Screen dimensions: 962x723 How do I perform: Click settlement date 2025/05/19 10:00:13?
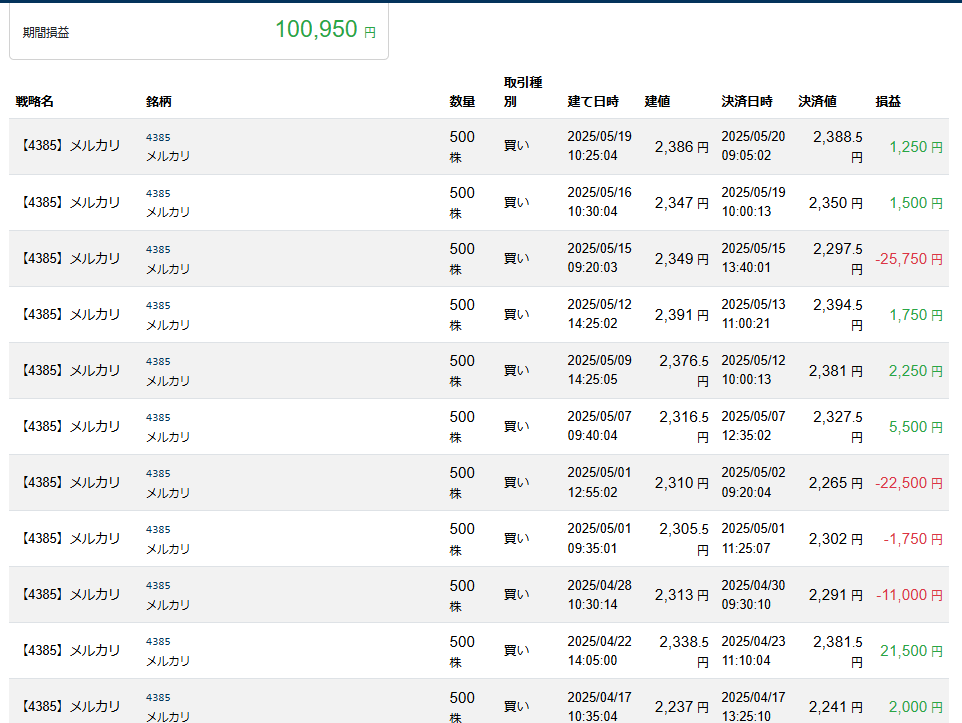[x=753, y=201]
